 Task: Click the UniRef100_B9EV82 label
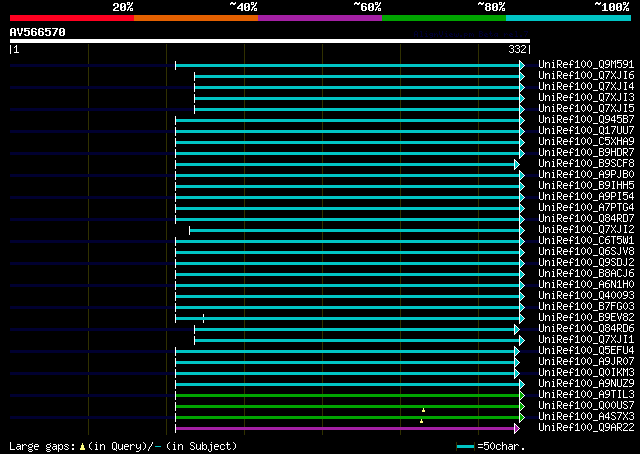point(586,317)
